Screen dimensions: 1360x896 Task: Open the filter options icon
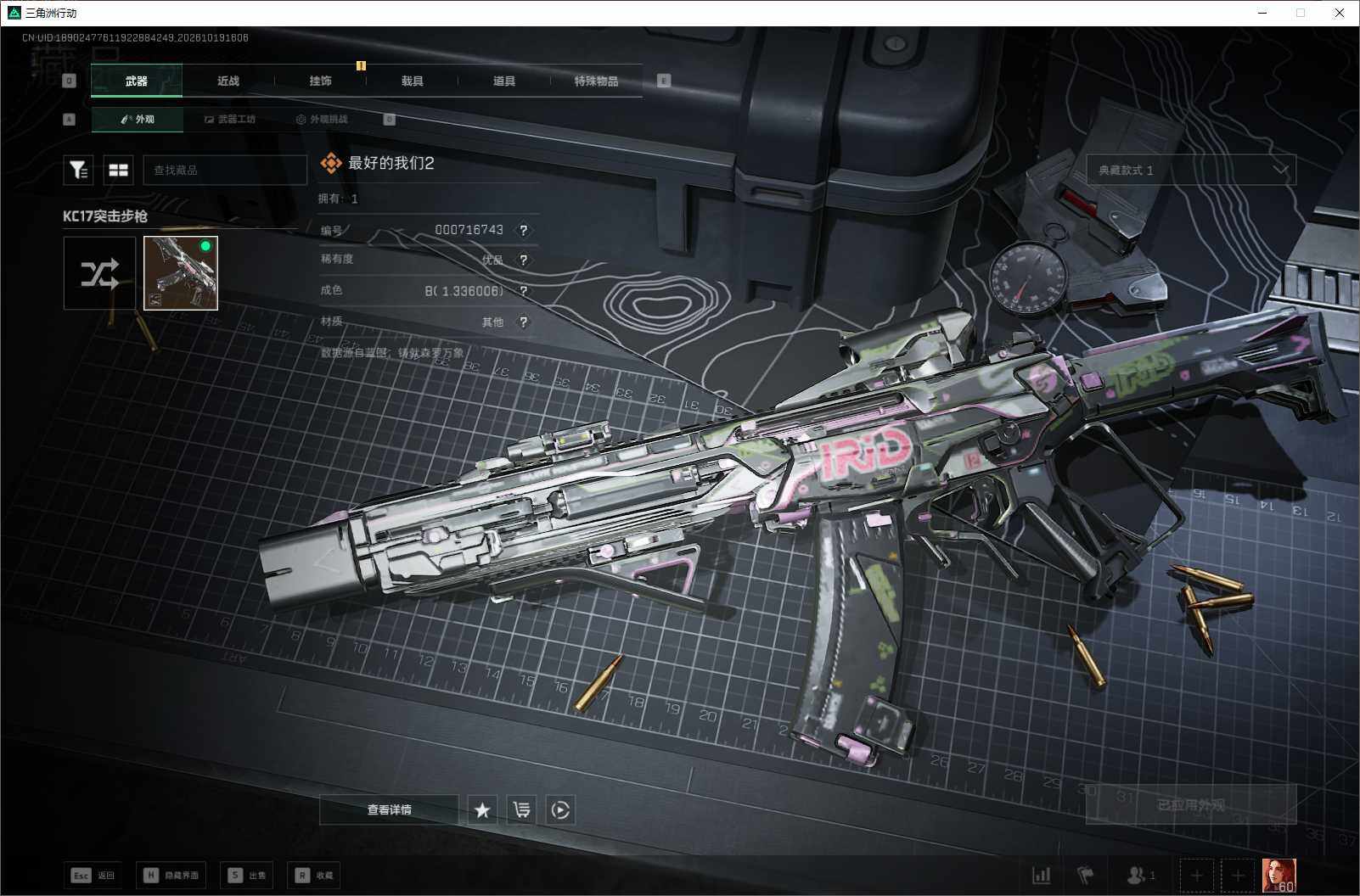78,171
